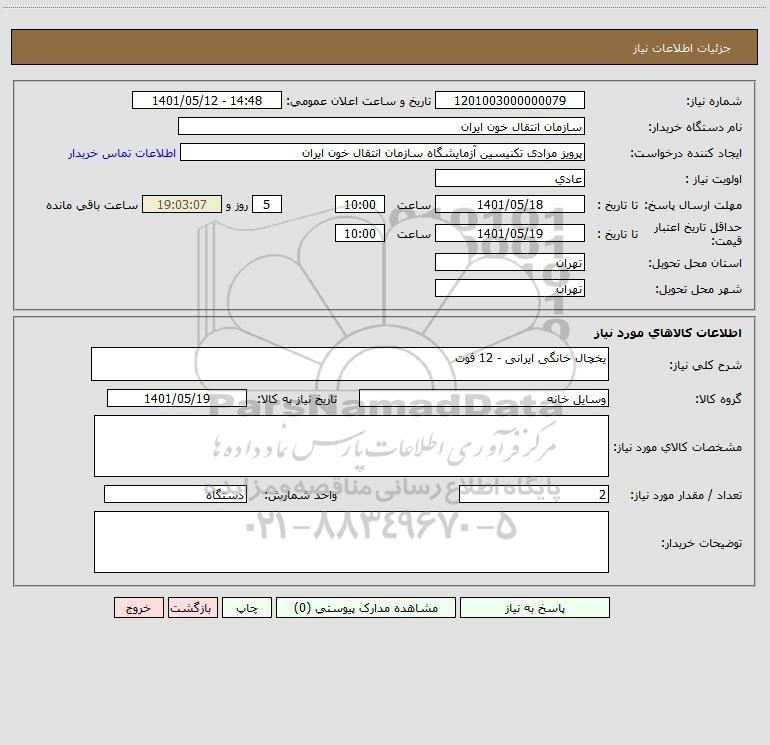Viewport: 770px width, 745px height.
Task: Click the 'توضیحات خریدار:' label
Action: 702,543
